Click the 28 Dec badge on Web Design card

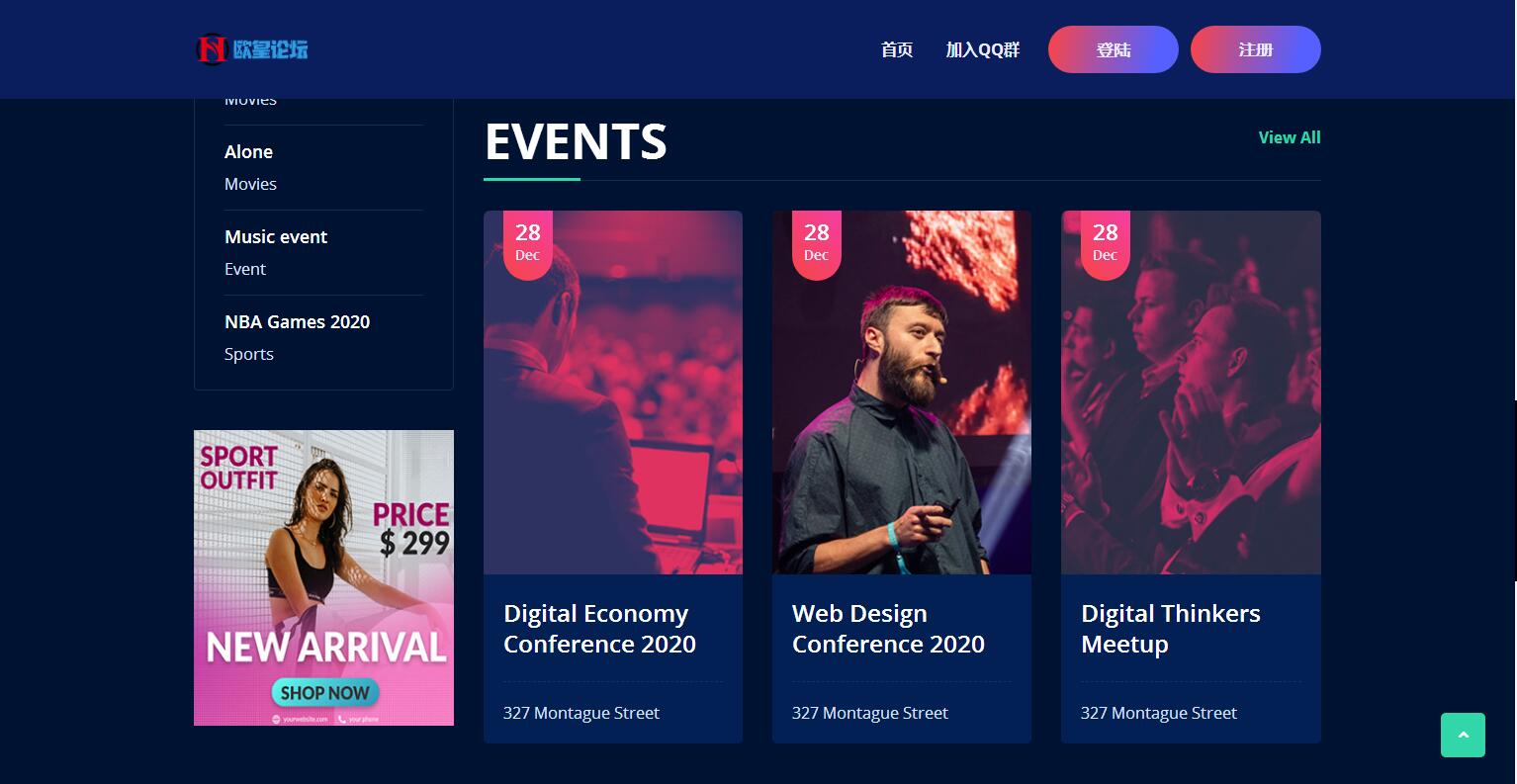pos(817,242)
